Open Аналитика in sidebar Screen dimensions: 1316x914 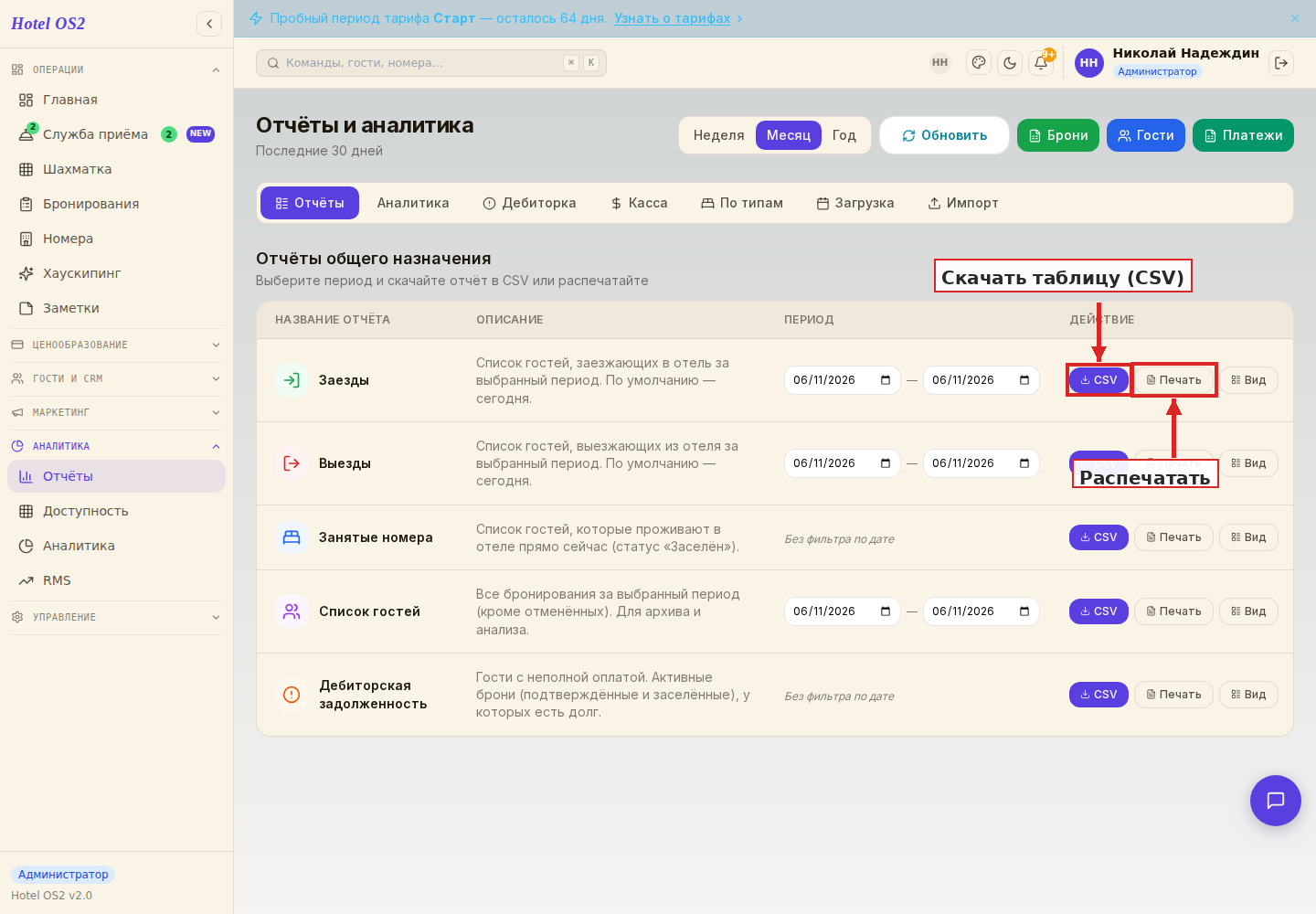pyautogui.click(x=116, y=546)
